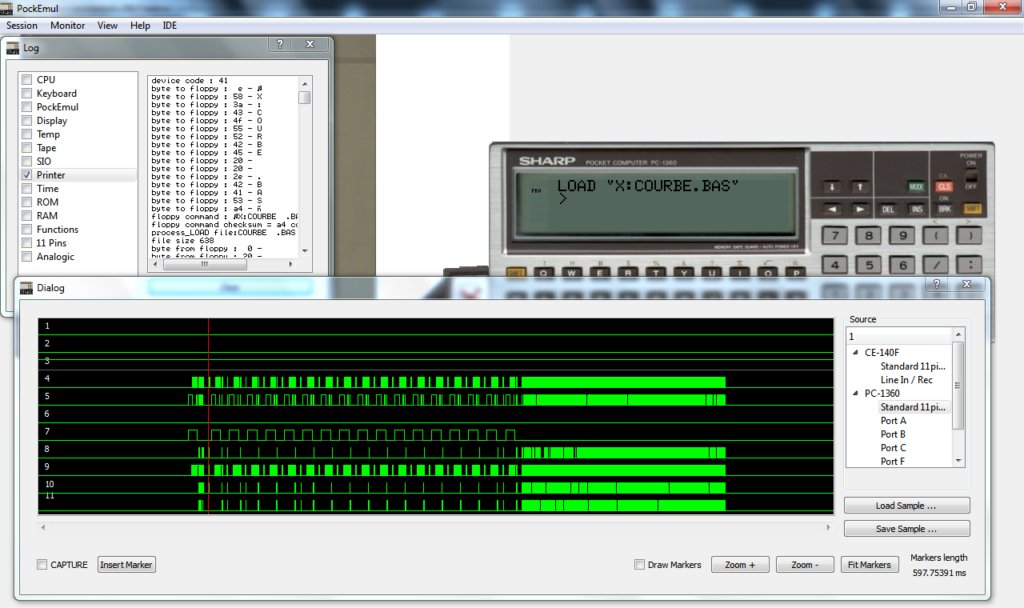Select Port A under PC-1360
1024x608 pixels.
(x=893, y=421)
